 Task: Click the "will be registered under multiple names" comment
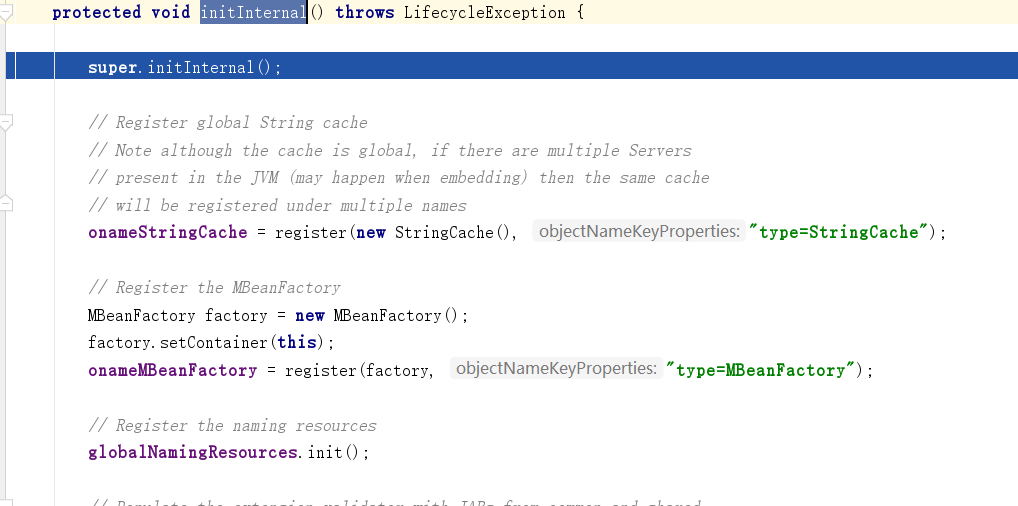point(277,206)
